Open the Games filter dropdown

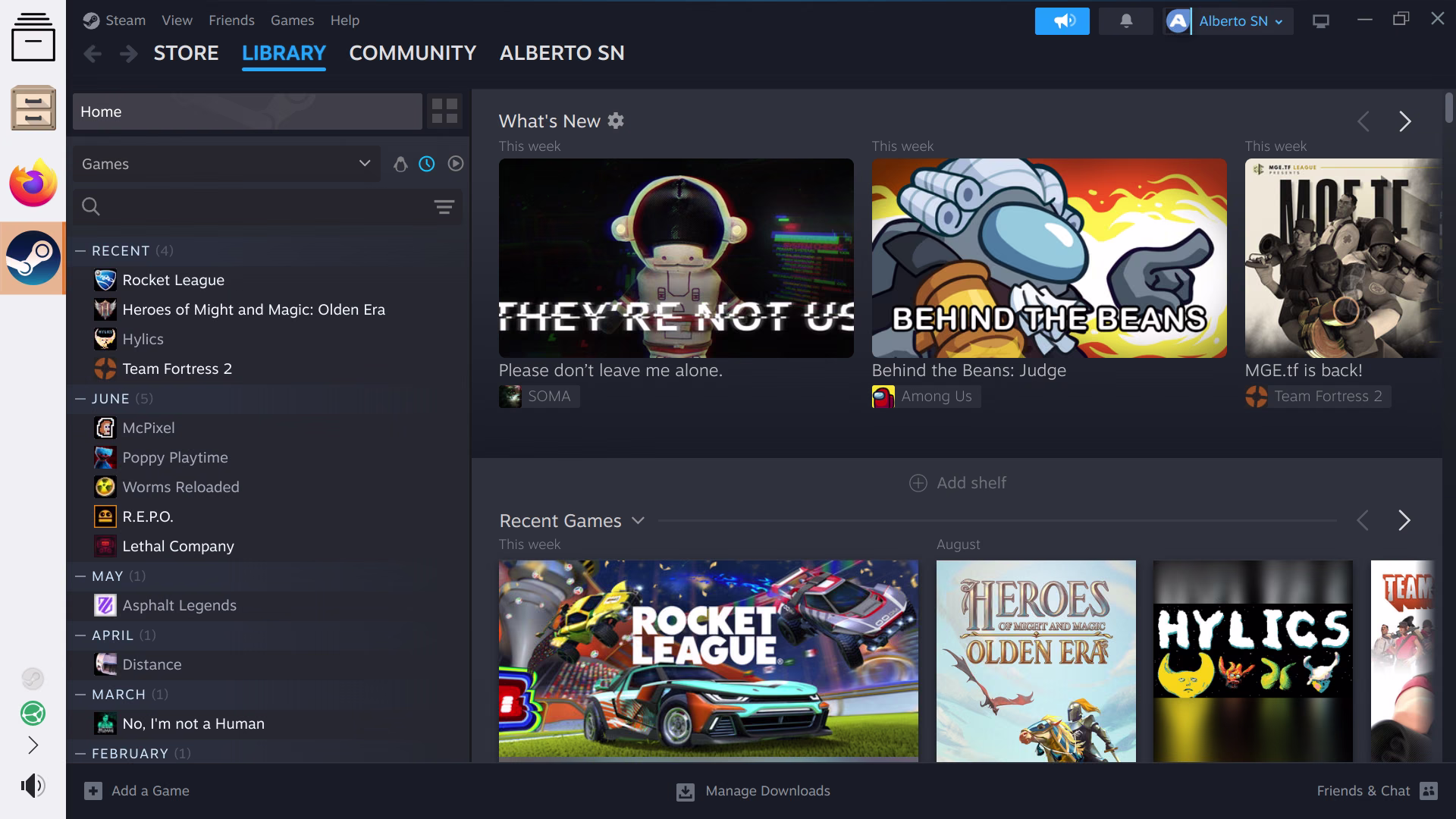click(x=227, y=164)
